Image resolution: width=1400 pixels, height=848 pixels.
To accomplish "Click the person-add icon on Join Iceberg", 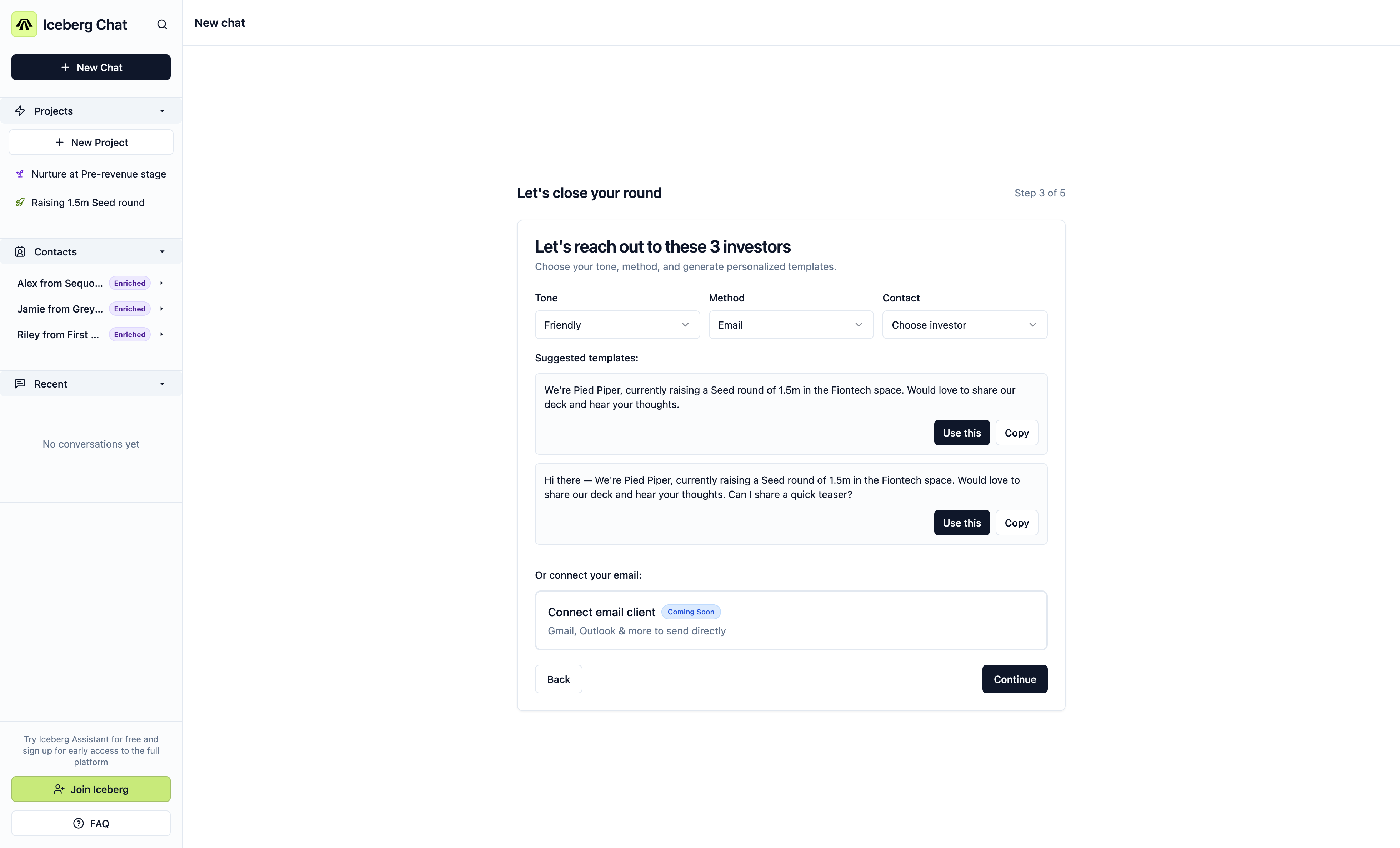I will click(59, 789).
